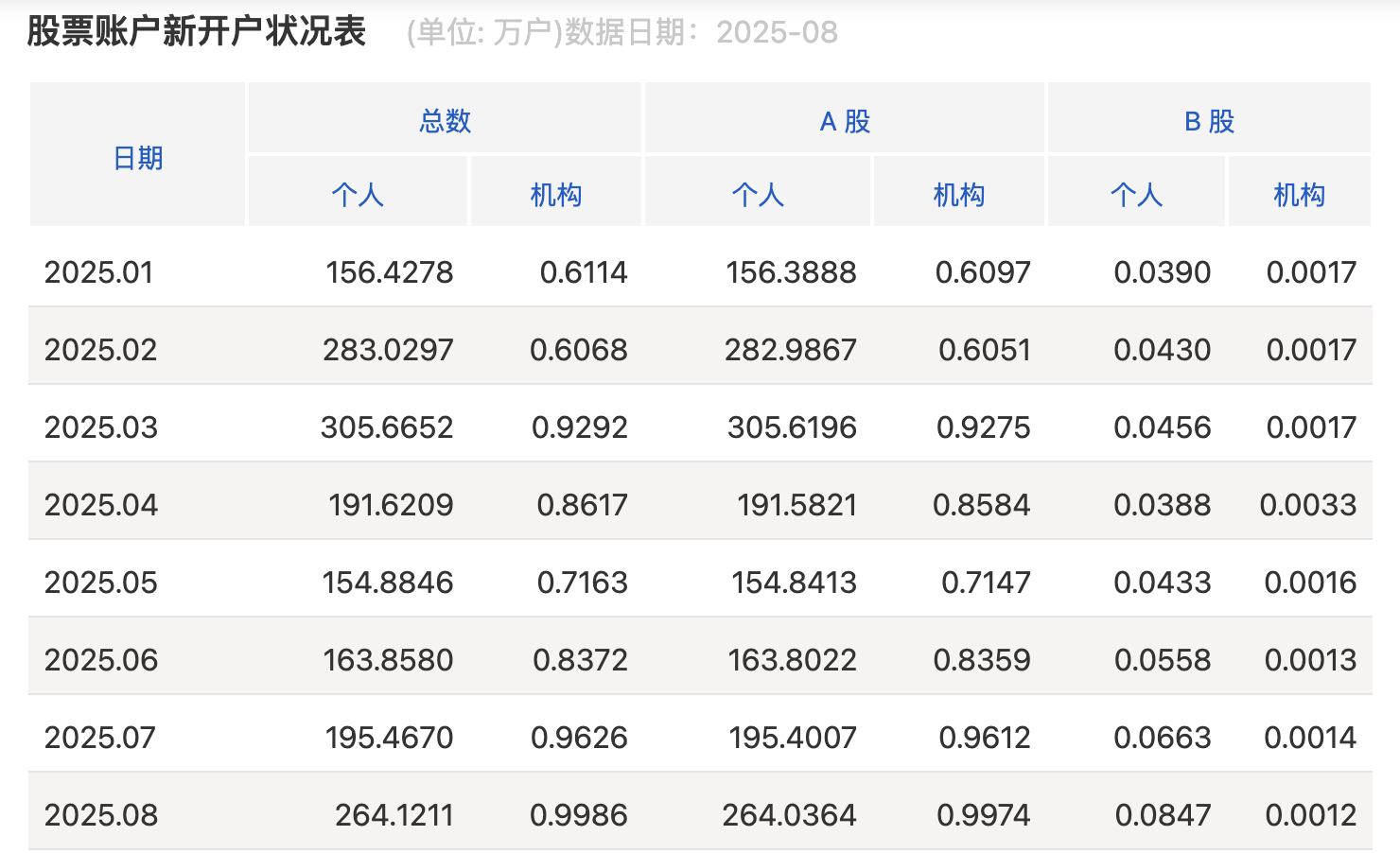Click the value 0.7163
Viewport: 1400px width, 853px height.
pos(583,583)
